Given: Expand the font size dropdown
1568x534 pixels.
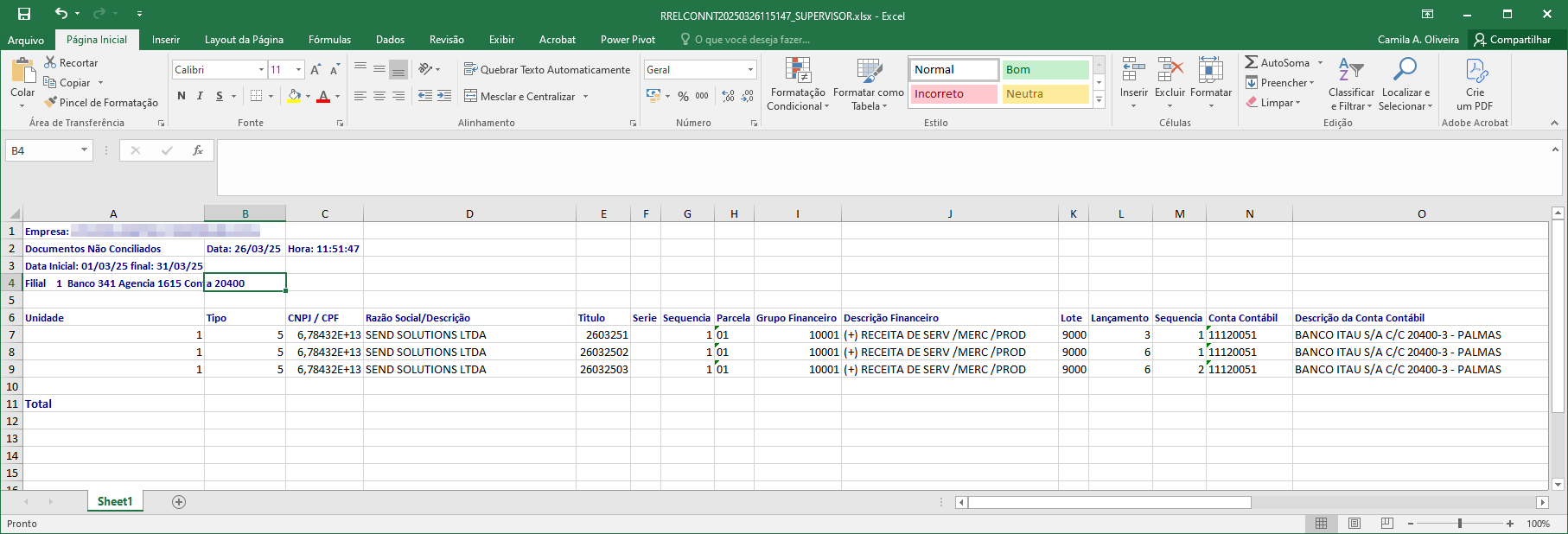Looking at the screenshot, I should (298, 70).
